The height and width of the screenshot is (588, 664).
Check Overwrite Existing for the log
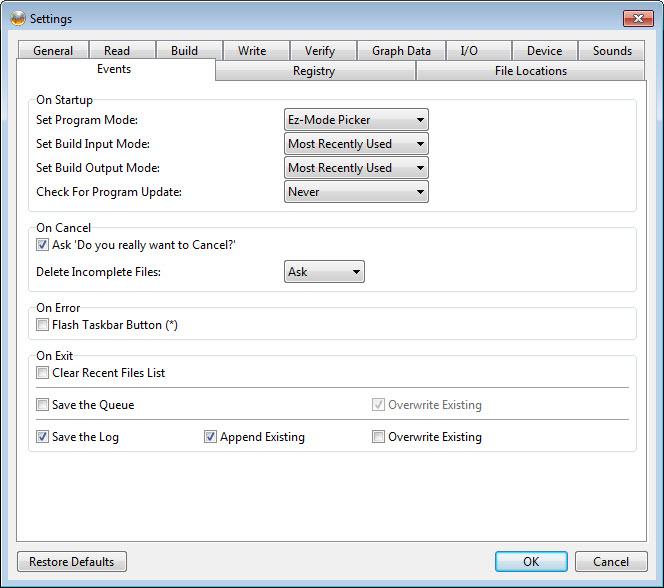pos(378,437)
